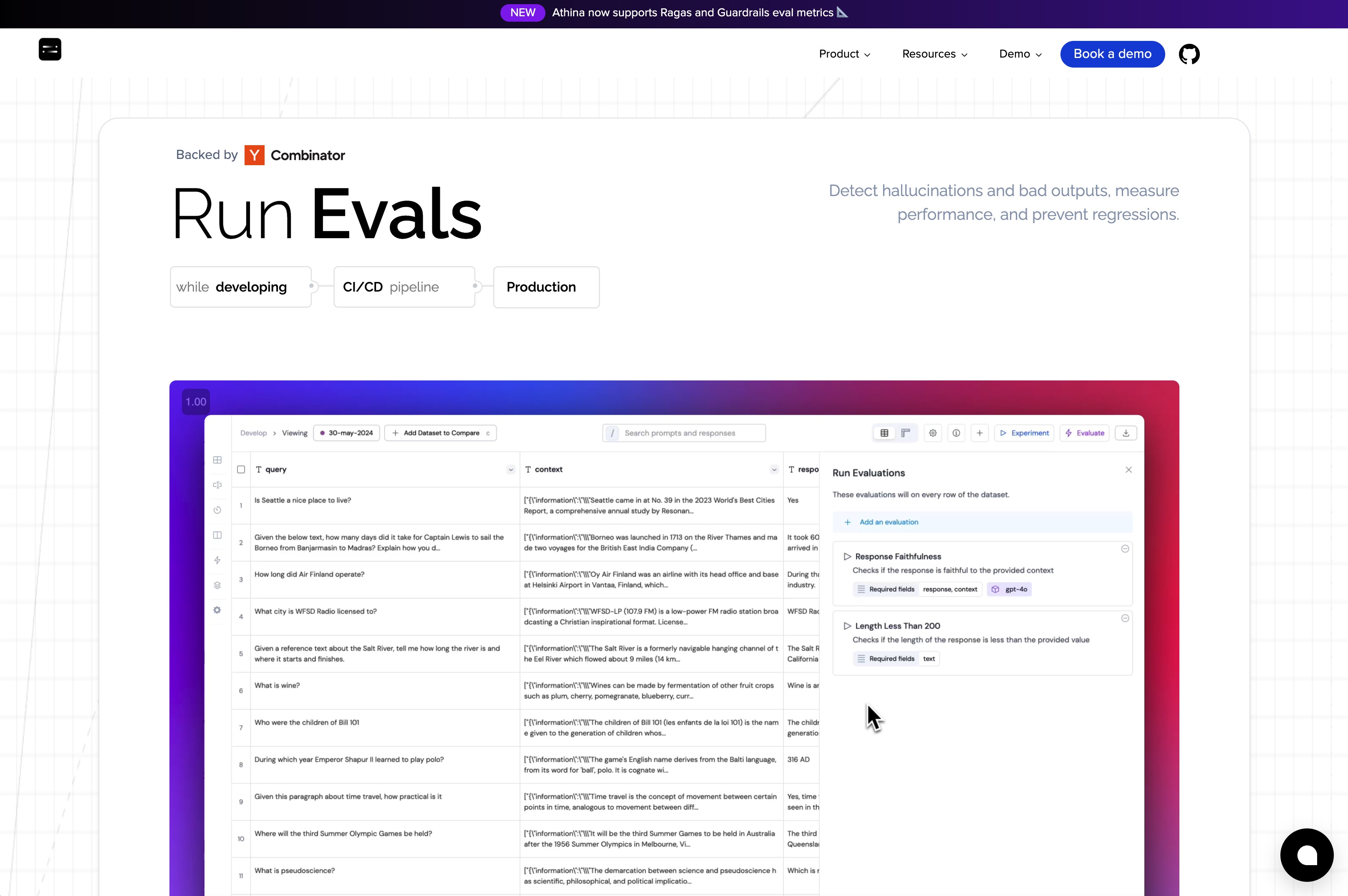This screenshot has height=896, width=1348.
Task: Click the 'response, context' required fields tag
Action: pos(949,589)
